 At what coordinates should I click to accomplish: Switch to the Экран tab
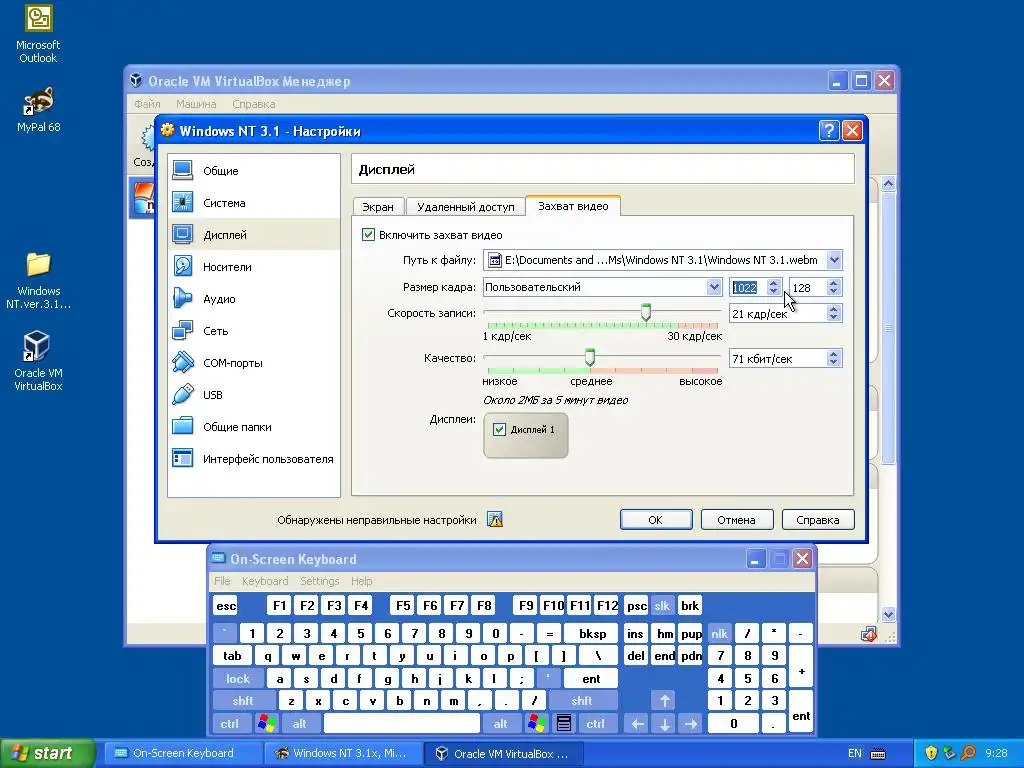click(378, 206)
